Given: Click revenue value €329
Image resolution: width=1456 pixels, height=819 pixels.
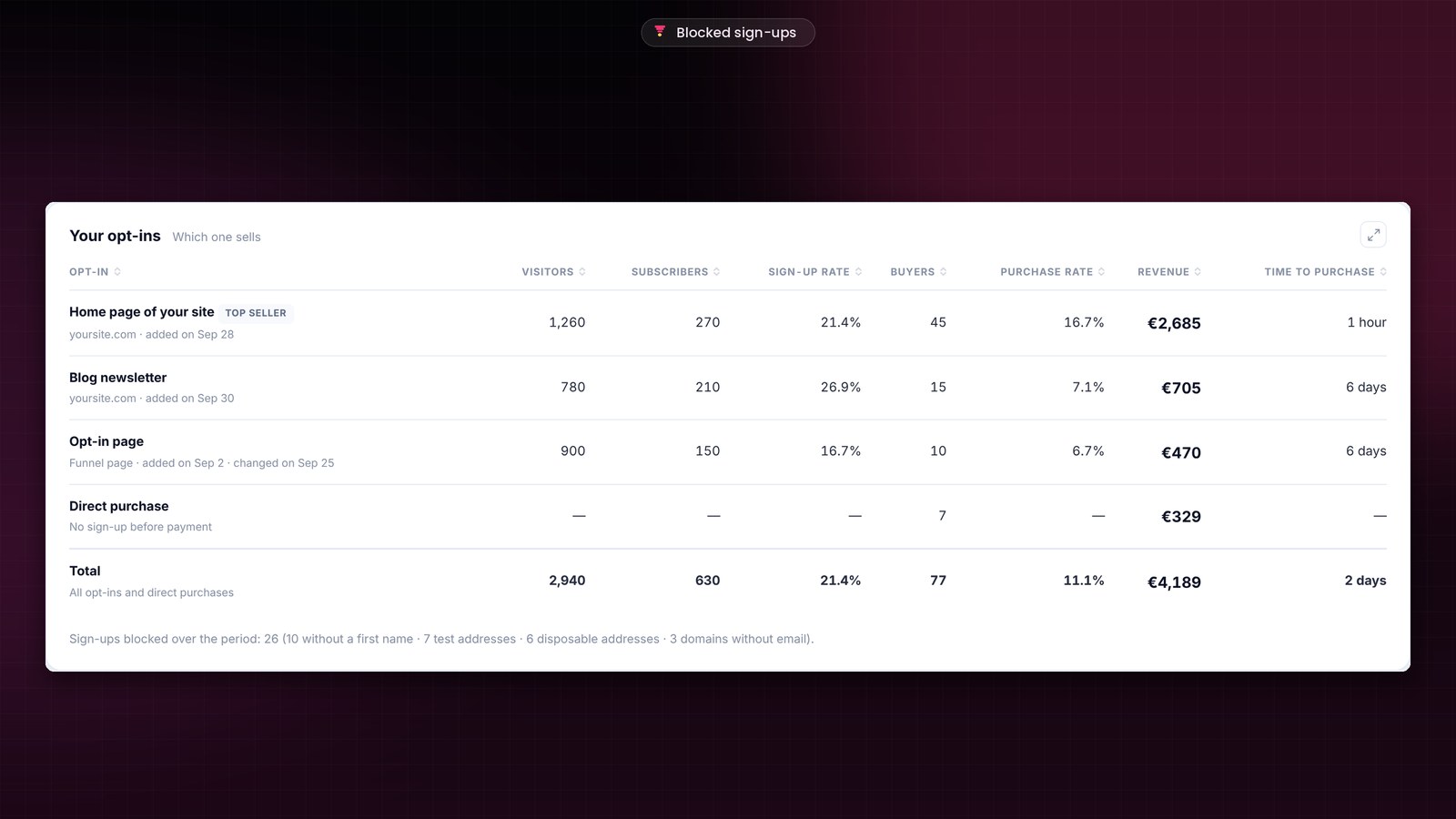Looking at the screenshot, I should coord(1181,516).
